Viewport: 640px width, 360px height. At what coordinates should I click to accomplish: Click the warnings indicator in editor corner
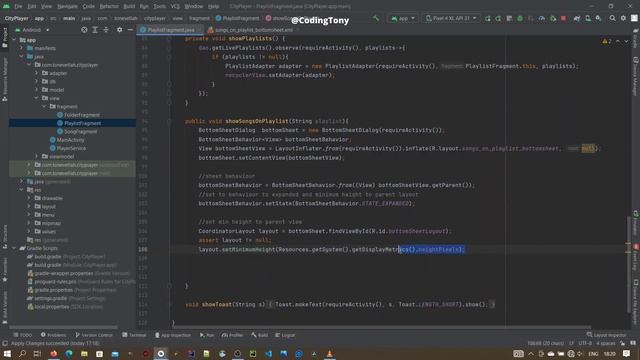607,41
